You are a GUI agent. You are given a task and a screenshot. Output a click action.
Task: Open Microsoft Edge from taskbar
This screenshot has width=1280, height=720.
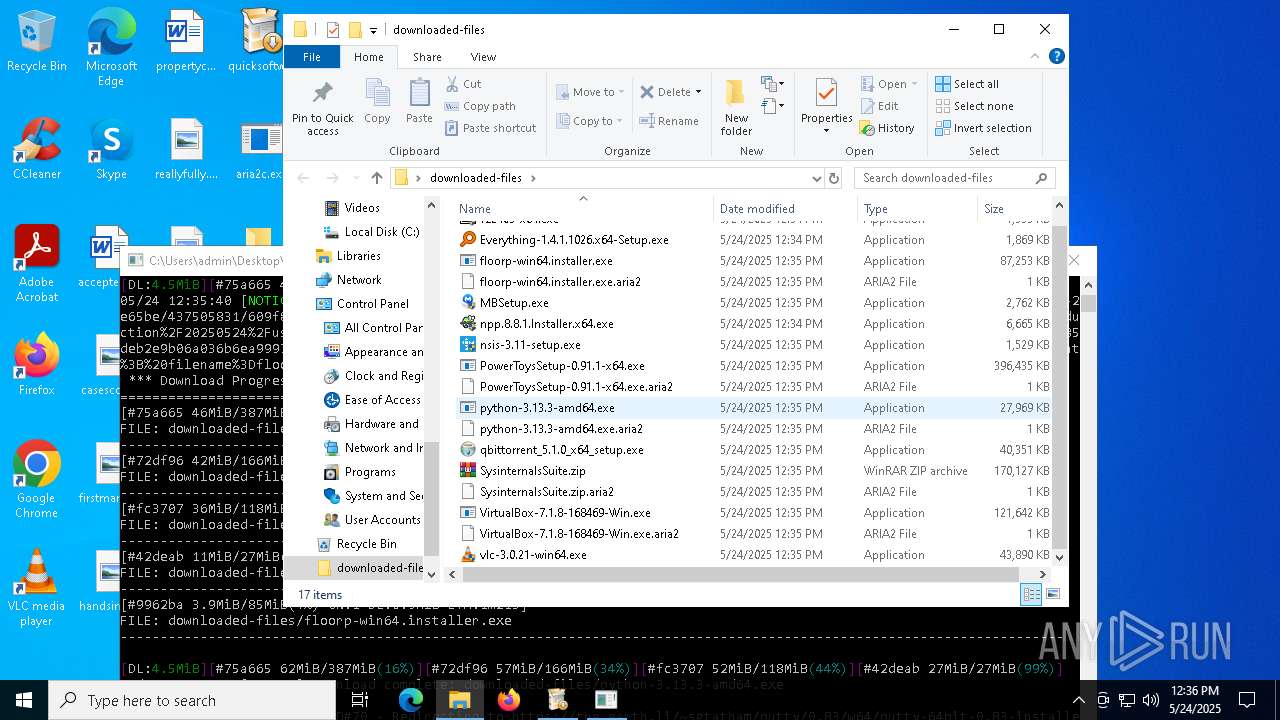411,700
